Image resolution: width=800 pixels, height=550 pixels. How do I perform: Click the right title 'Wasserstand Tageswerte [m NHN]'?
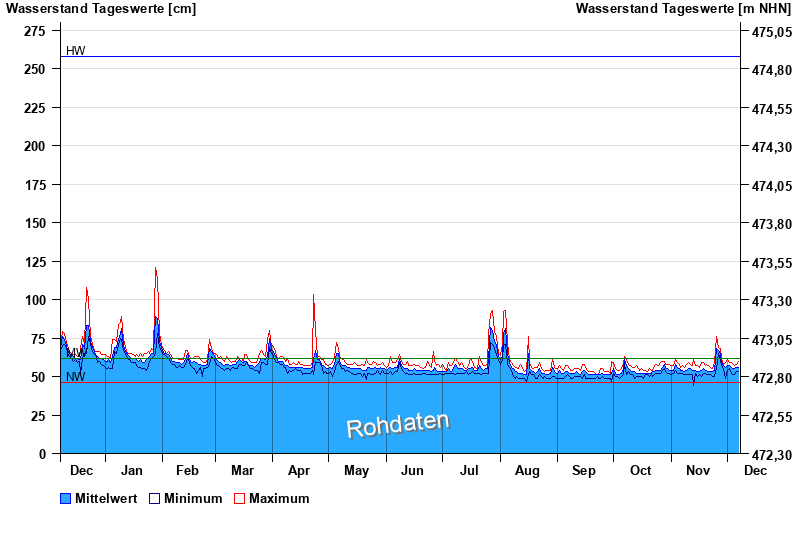pos(684,9)
